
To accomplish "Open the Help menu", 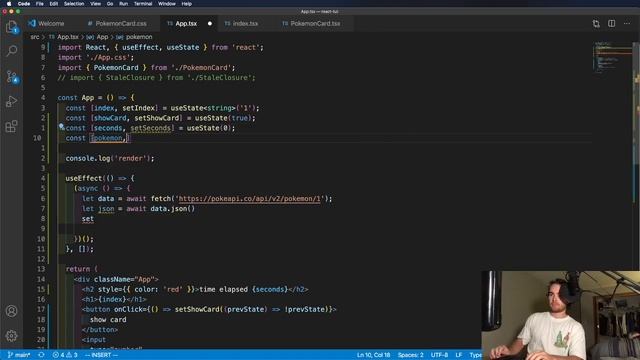I will (x=187, y=4).
